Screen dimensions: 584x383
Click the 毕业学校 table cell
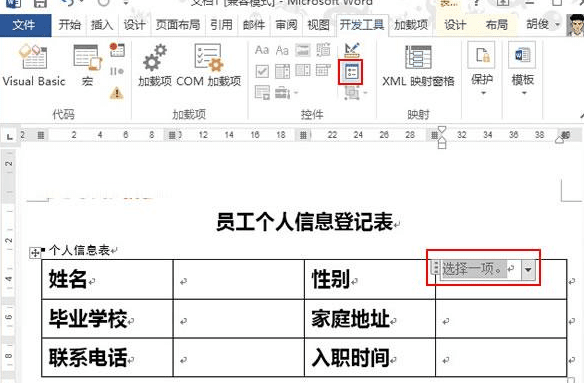[107, 319]
